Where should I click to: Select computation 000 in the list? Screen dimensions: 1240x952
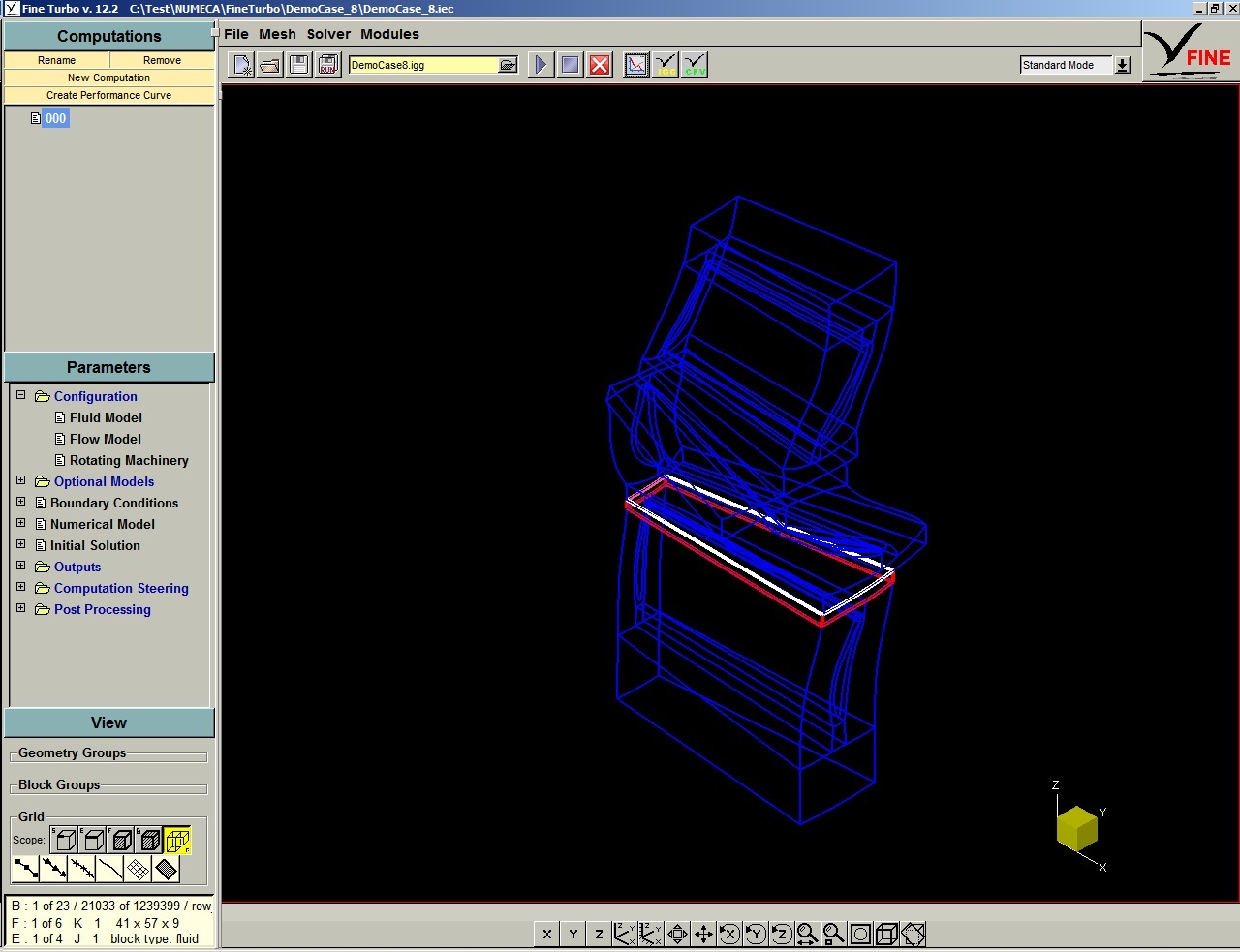pyautogui.click(x=55, y=118)
